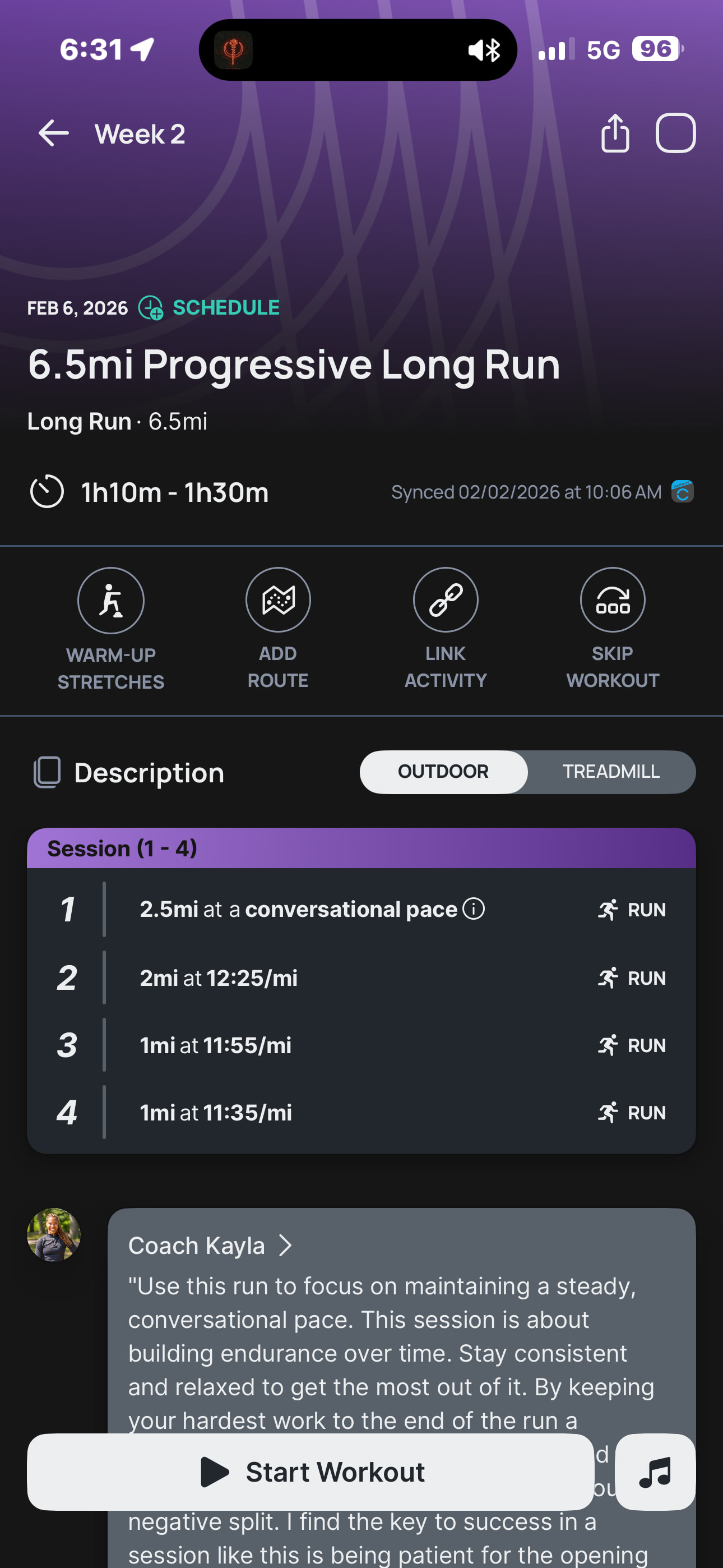This screenshot has width=723, height=1568.
Task: Open Warm-Up Stretches
Action: point(111,601)
